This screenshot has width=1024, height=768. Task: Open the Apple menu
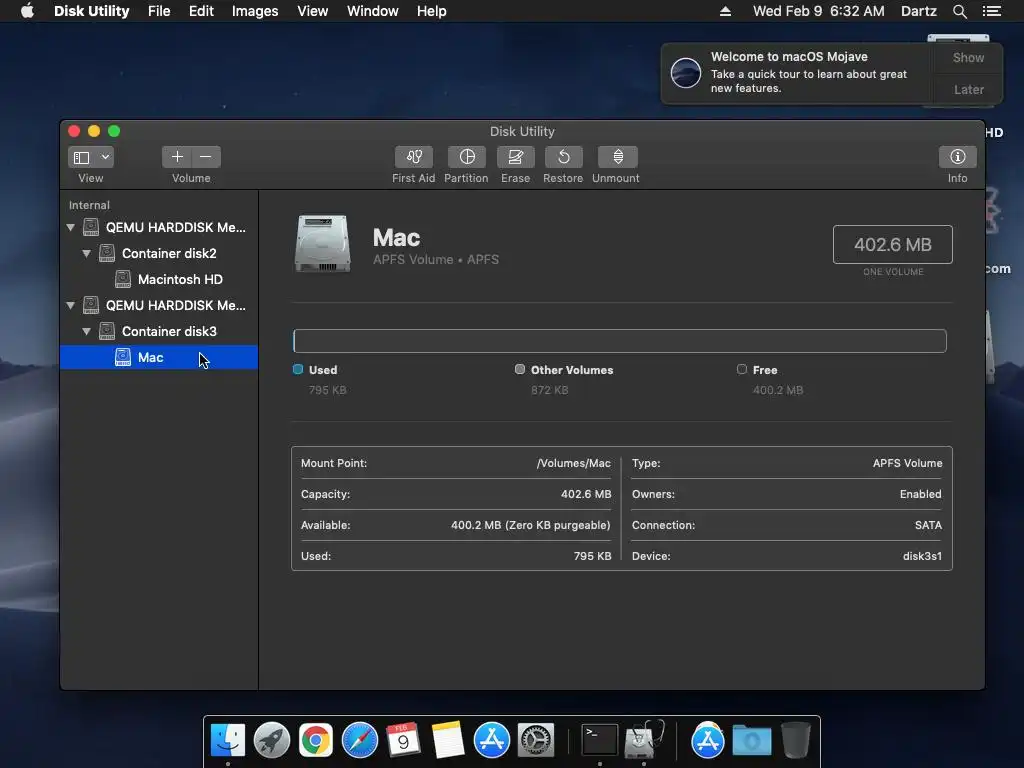tap(27, 11)
